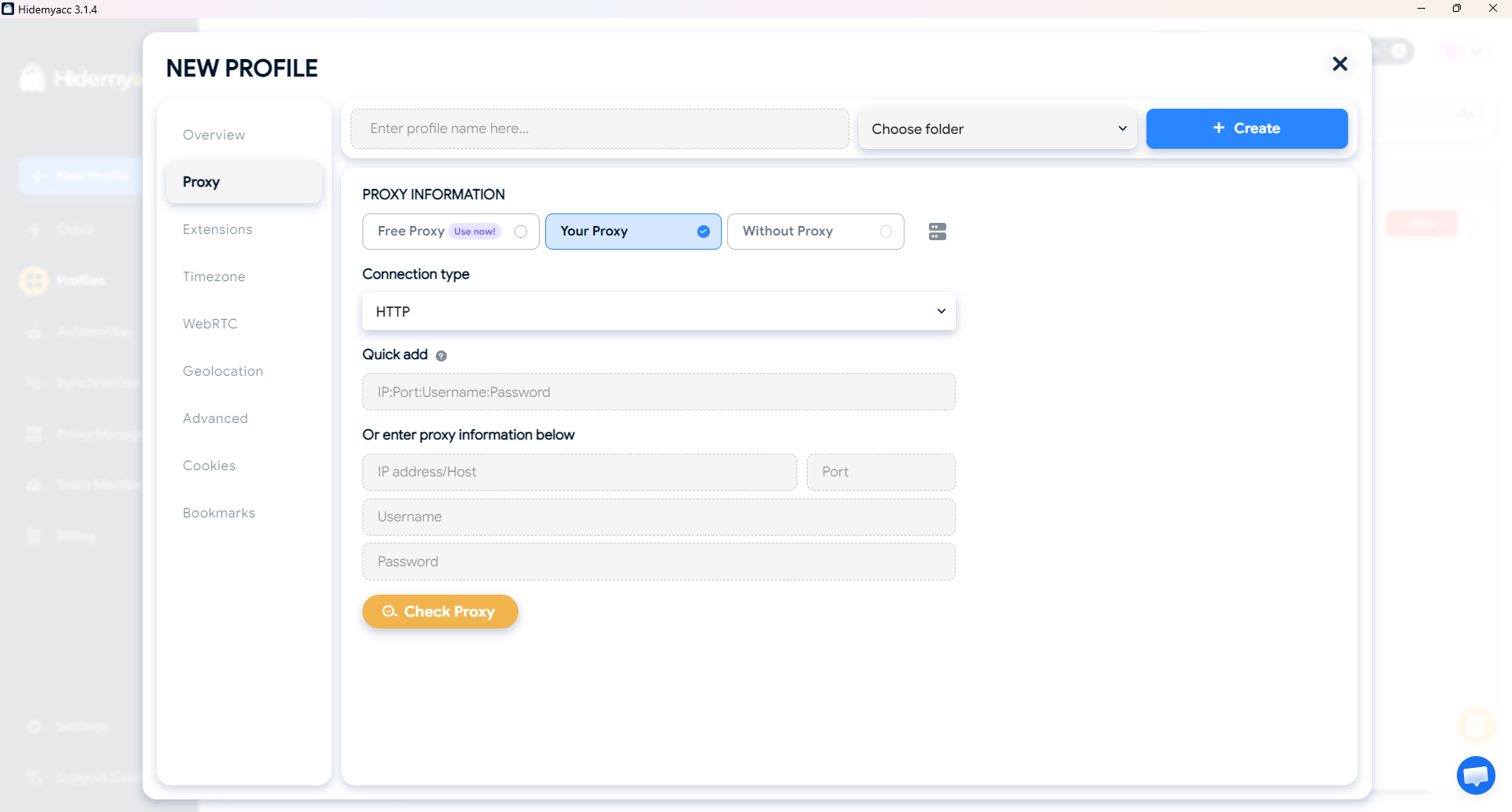The image size is (1512, 812).
Task: Click the IP address/Host field
Action: (x=579, y=472)
